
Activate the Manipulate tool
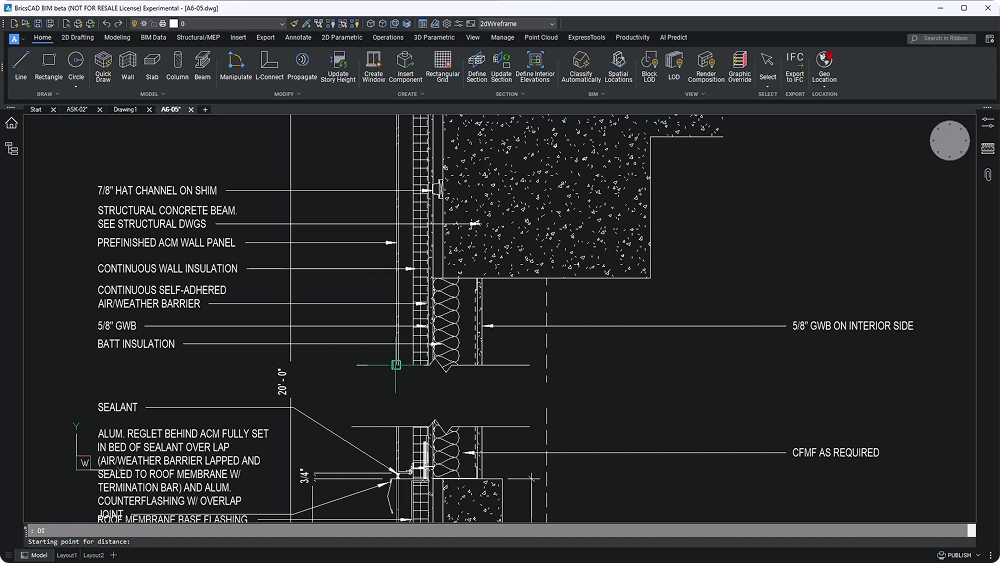[235, 66]
